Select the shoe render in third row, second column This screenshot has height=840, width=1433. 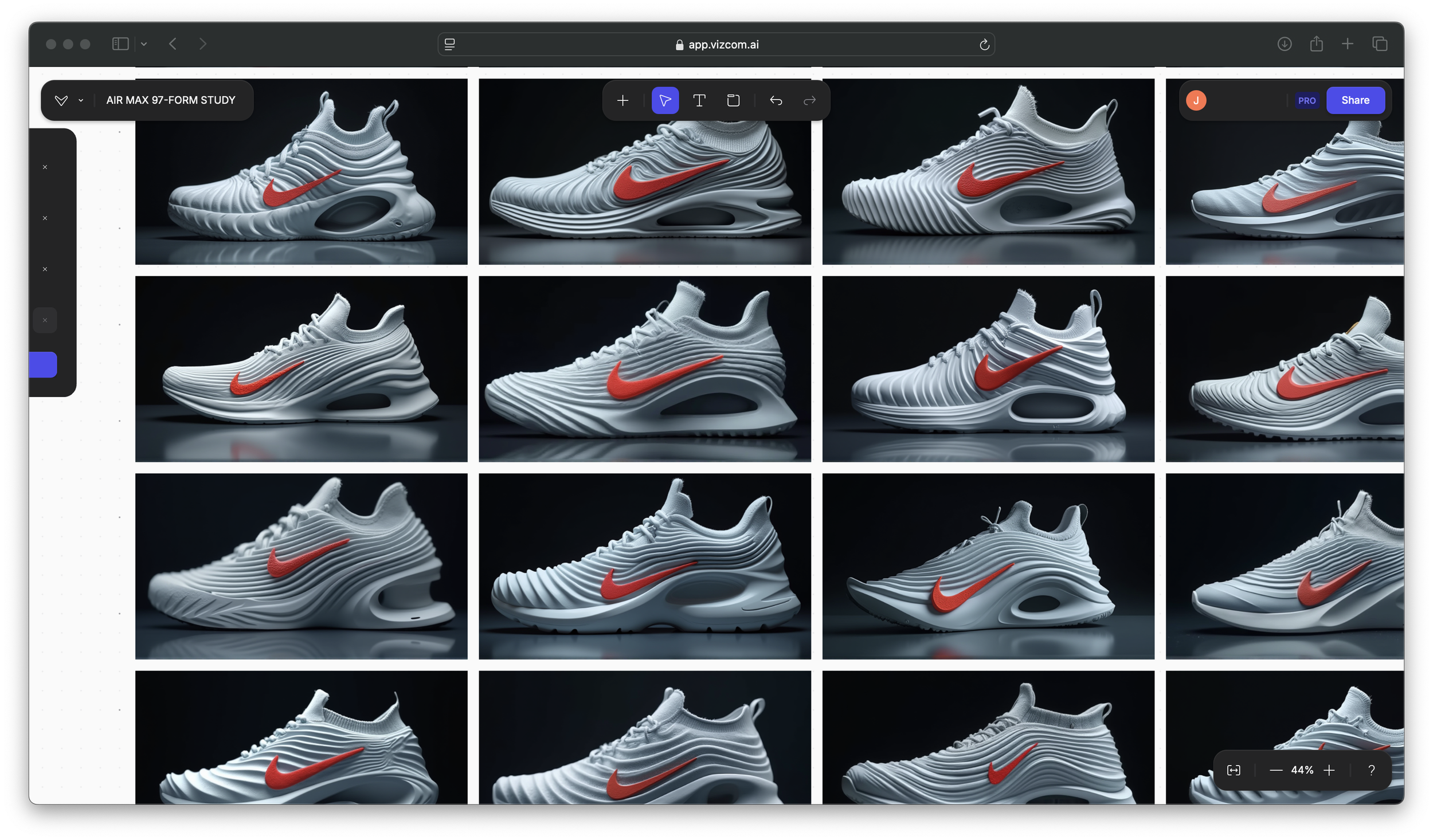point(645,566)
